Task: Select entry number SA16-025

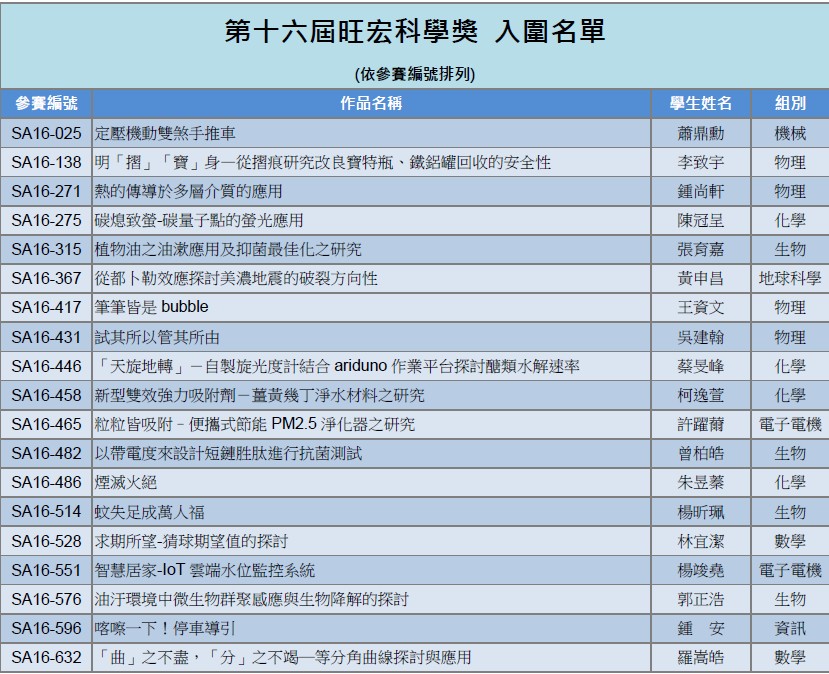Action: click(46, 133)
